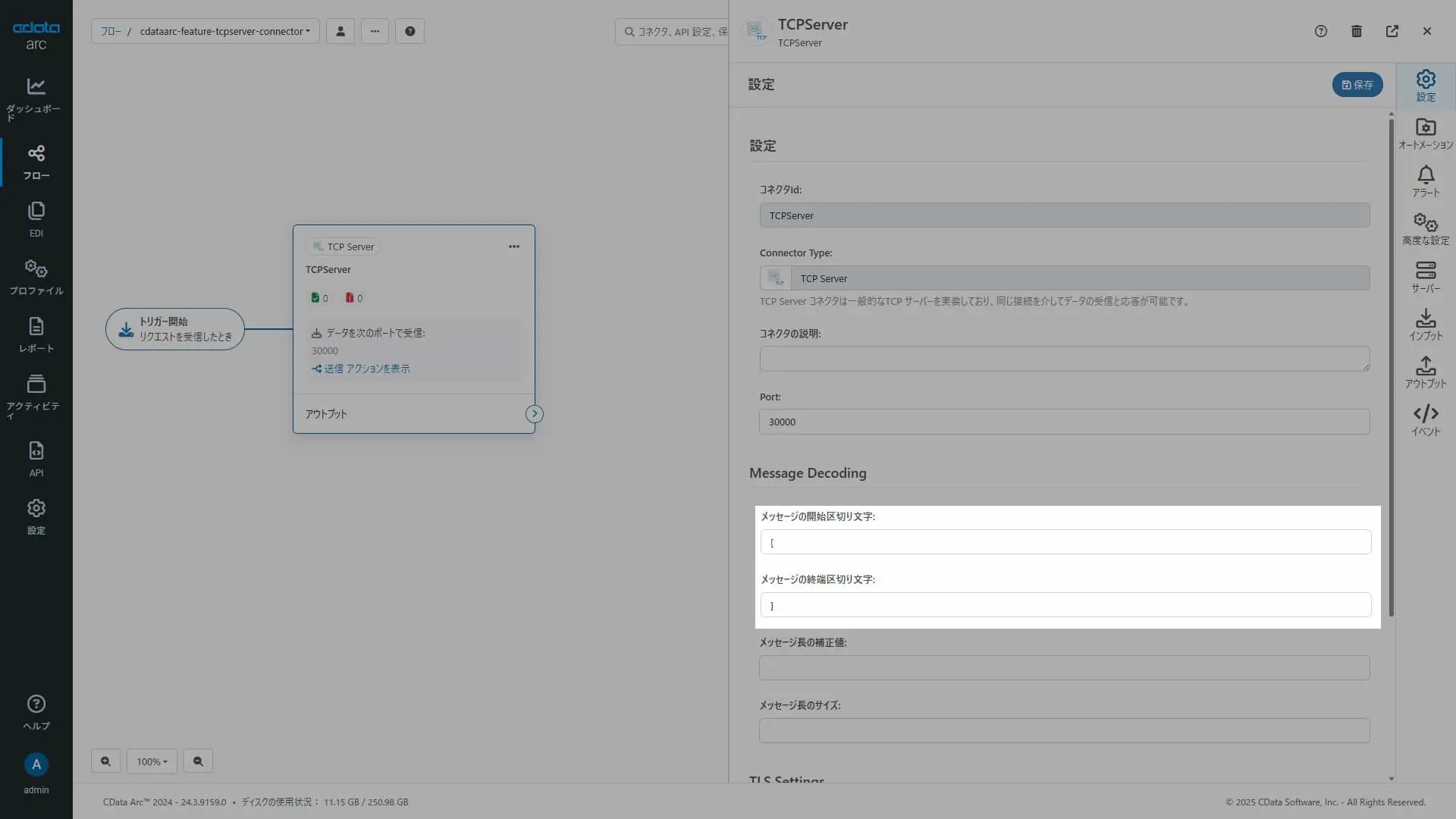
Task: Click the trash delete icon in panel header
Action: 1357,31
